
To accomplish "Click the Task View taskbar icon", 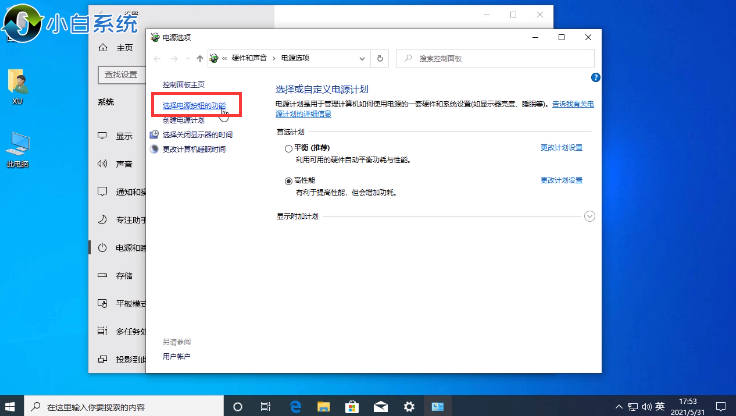I will pyautogui.click(x=267, y=407).
